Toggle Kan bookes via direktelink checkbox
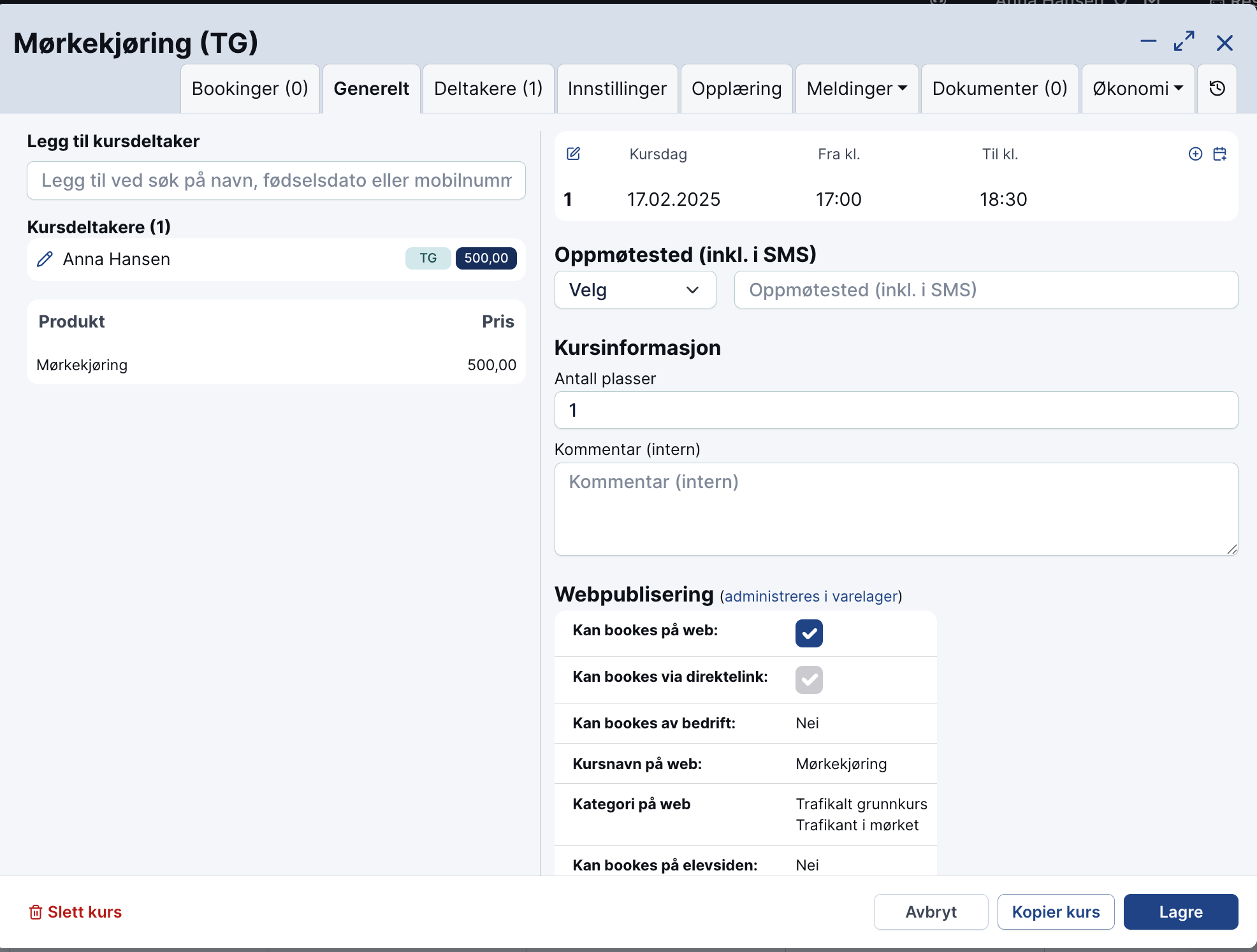The width and height of the screenshot is (1257, 952). tap(809, 680)
